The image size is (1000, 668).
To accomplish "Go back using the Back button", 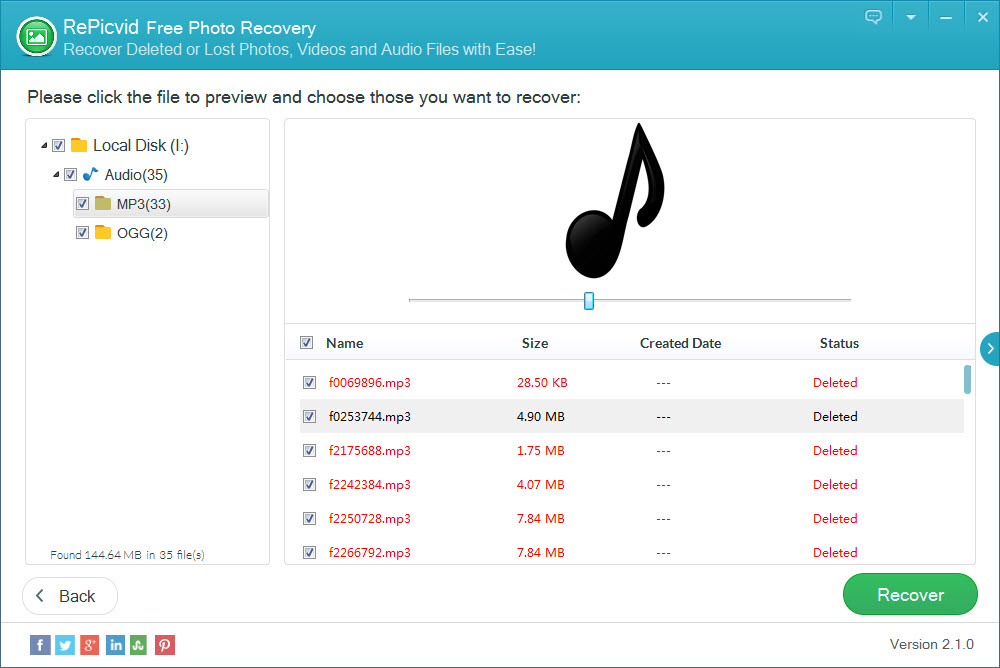I will [69, 595].
